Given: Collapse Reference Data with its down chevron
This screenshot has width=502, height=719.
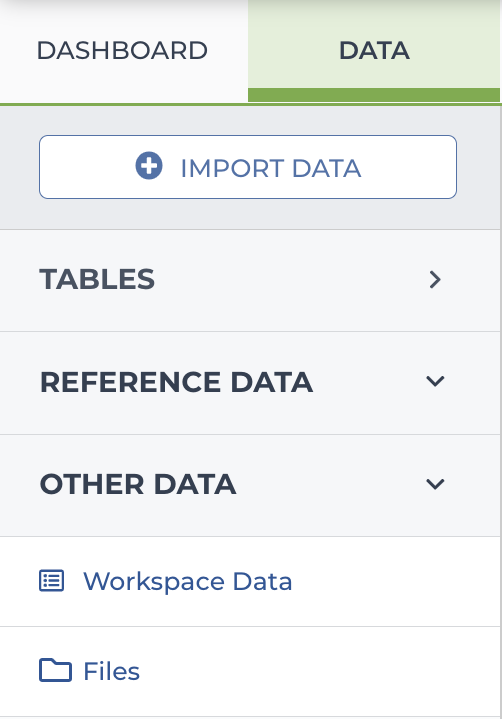Looking at the screenshot, I should point(435,382).
